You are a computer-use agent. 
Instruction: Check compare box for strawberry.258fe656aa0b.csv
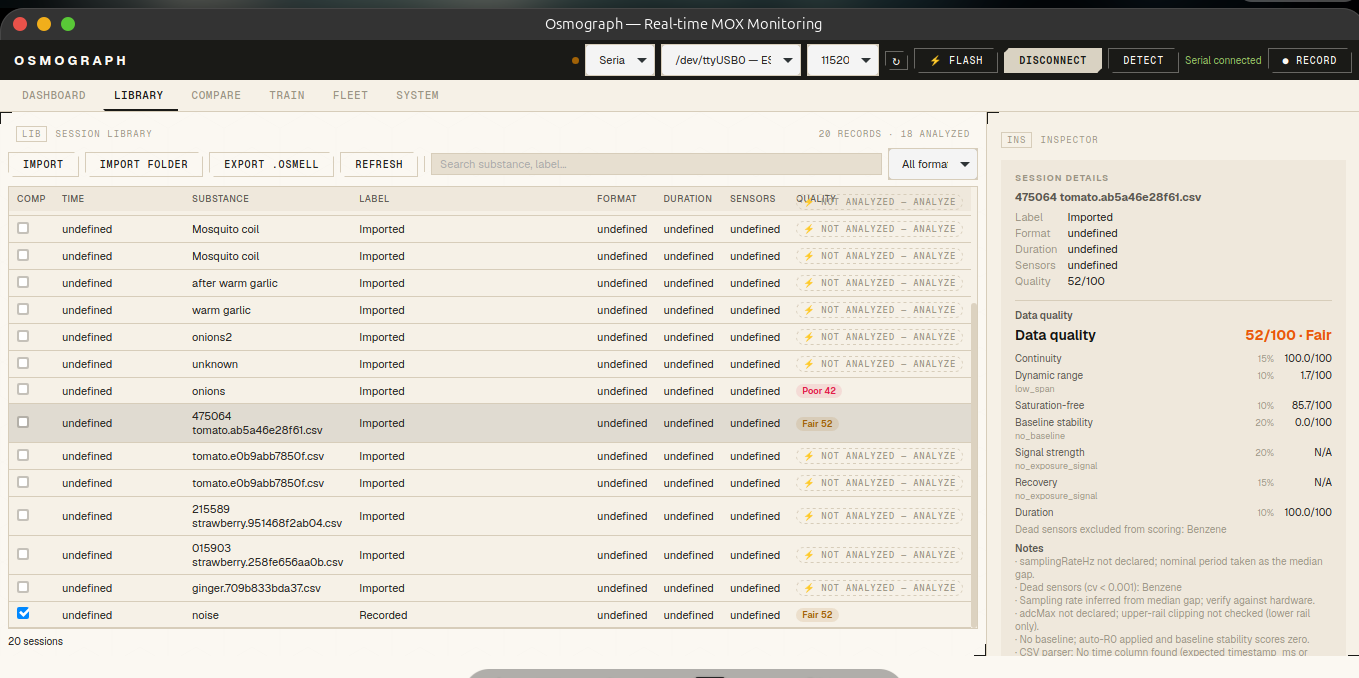coord(23,554)
